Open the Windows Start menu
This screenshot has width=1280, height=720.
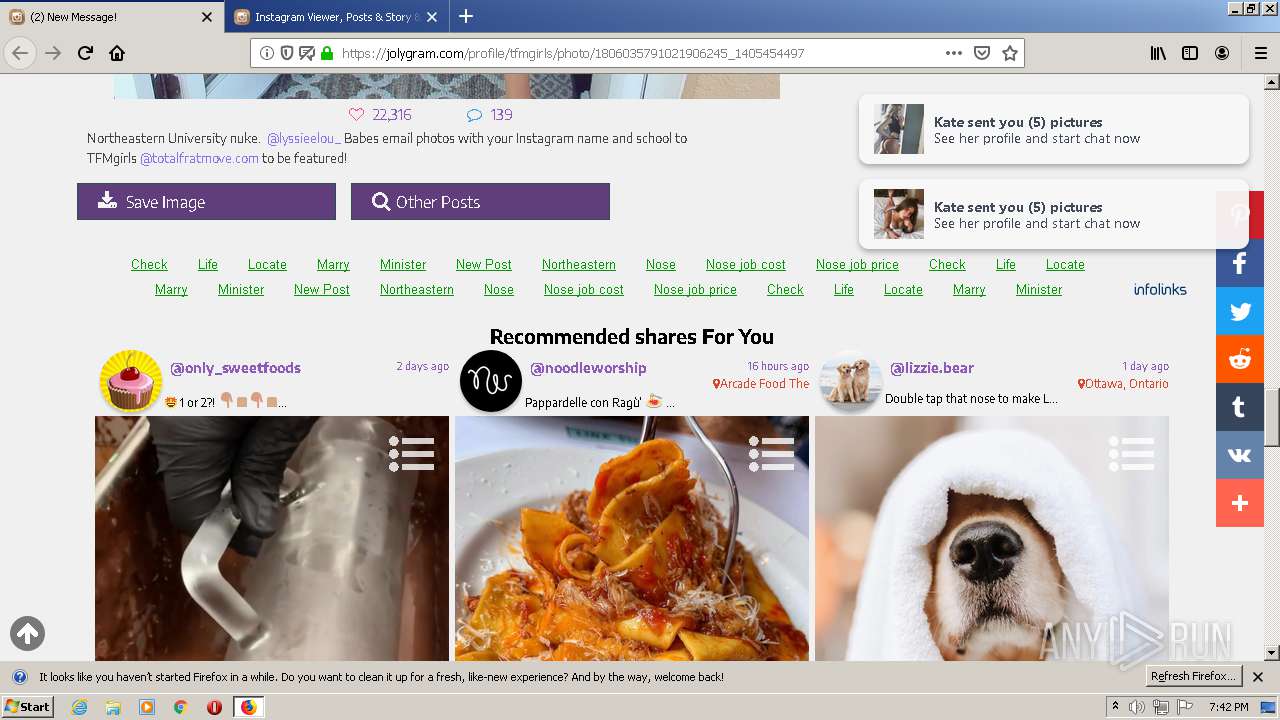tap(28, 706)
